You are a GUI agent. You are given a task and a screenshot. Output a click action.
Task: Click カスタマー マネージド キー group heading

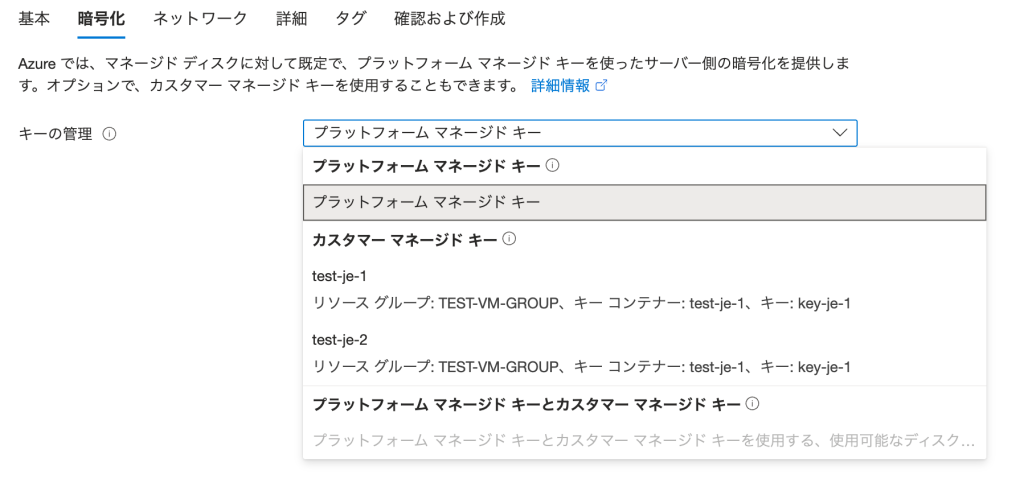pyautogui.click(x=404, y=240)
